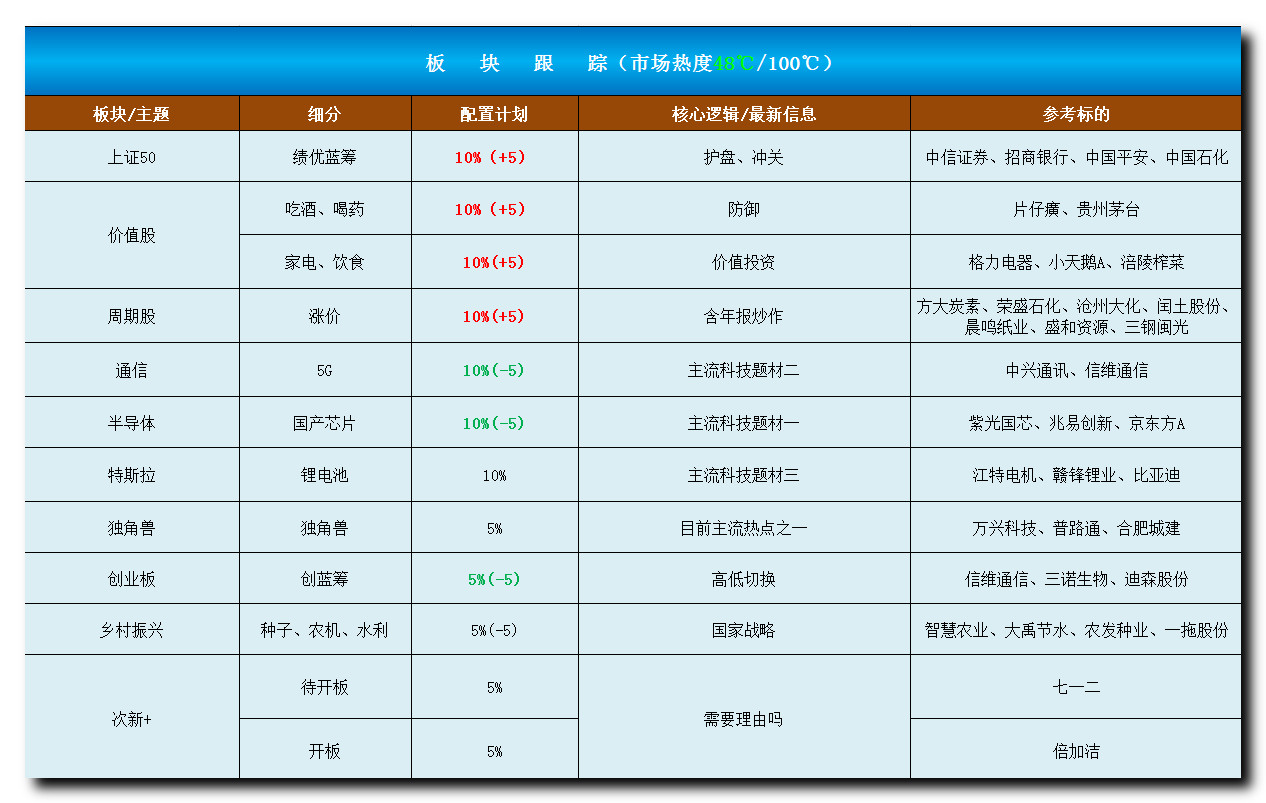This screenshot has height=803, width=1266.
Task: Click the 开板 subdivision cell
Action: pyautogui.click(x=325, y=750)
